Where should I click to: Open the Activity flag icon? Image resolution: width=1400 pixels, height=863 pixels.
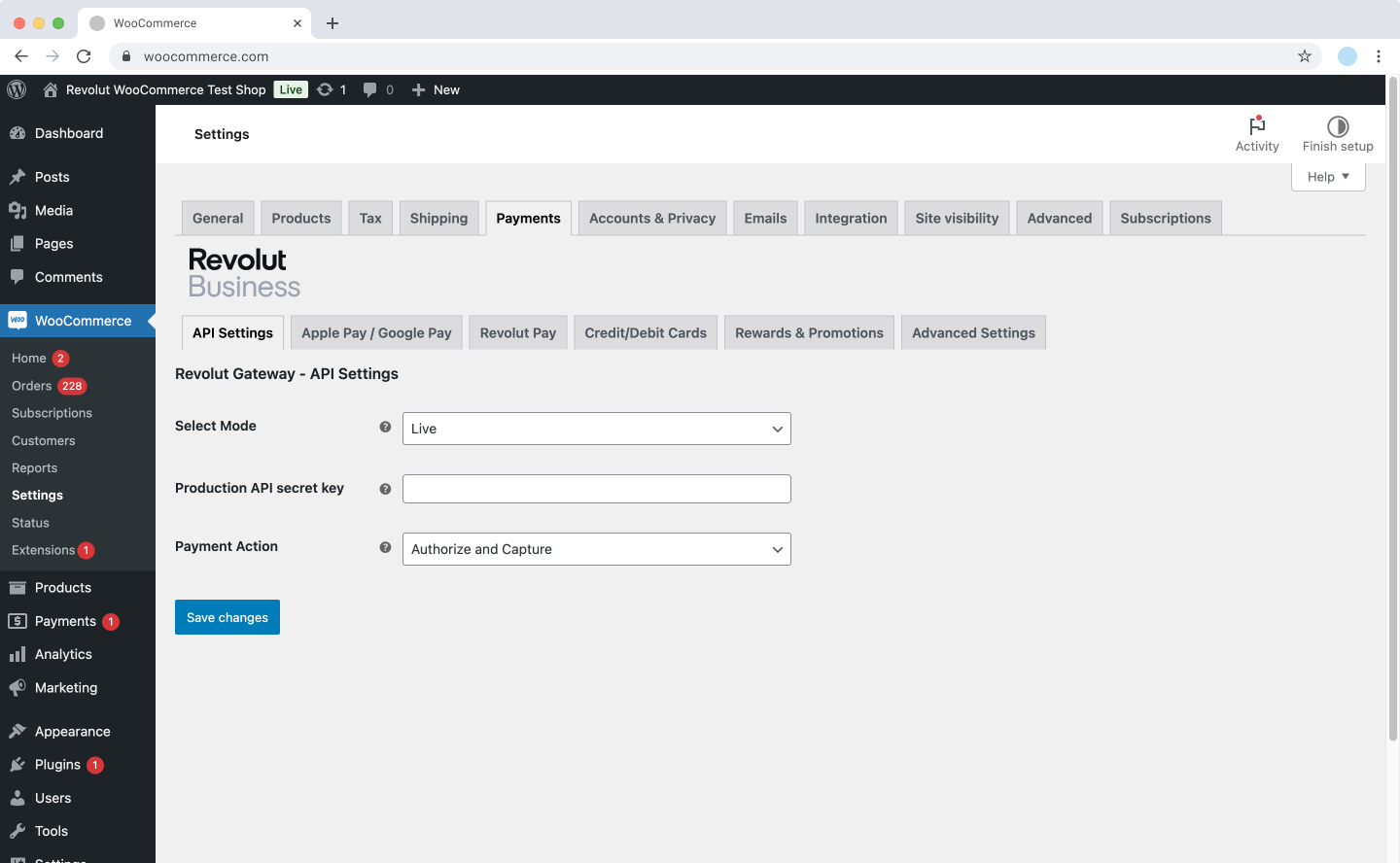click(x=1257, y=125)
